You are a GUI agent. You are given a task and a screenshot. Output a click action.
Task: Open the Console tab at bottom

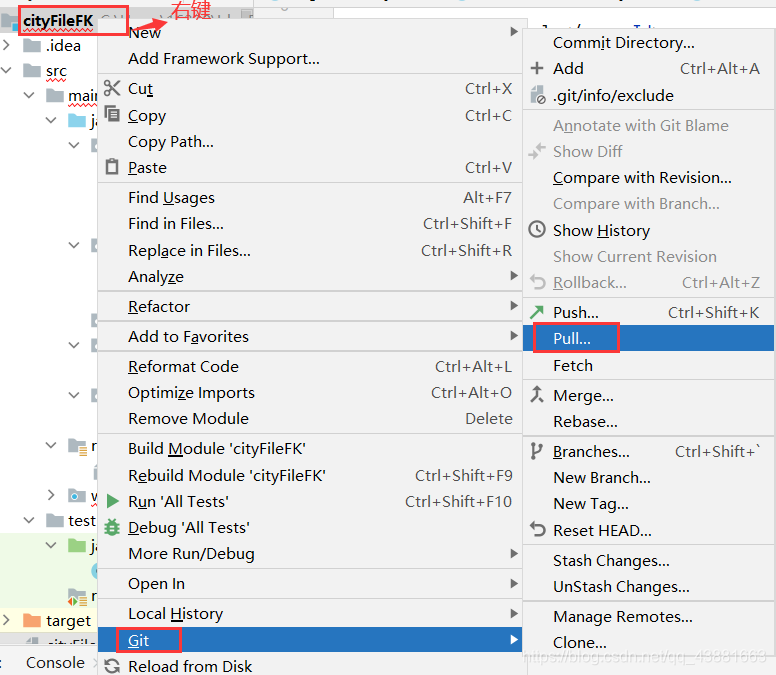pos(55,663)
